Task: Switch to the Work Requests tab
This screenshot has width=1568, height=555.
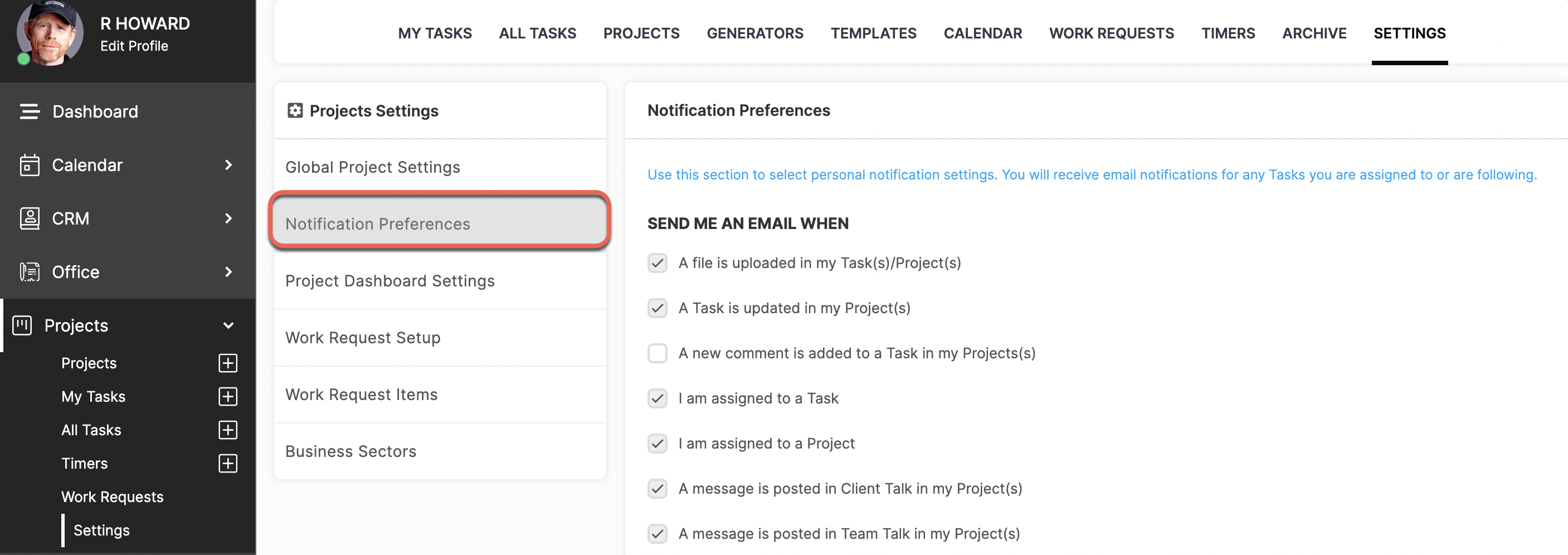Action: [x=1112, y=33]
